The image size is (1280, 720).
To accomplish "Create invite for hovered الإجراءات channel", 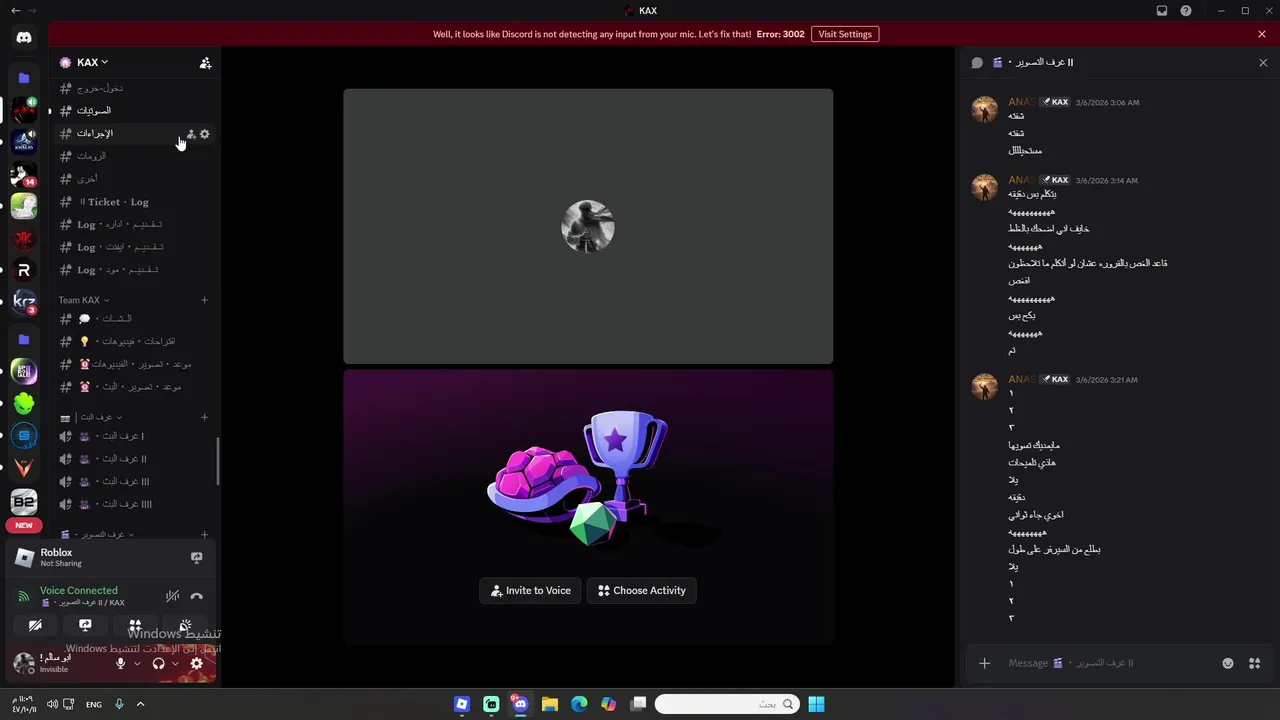I will [x=191, y=134].
